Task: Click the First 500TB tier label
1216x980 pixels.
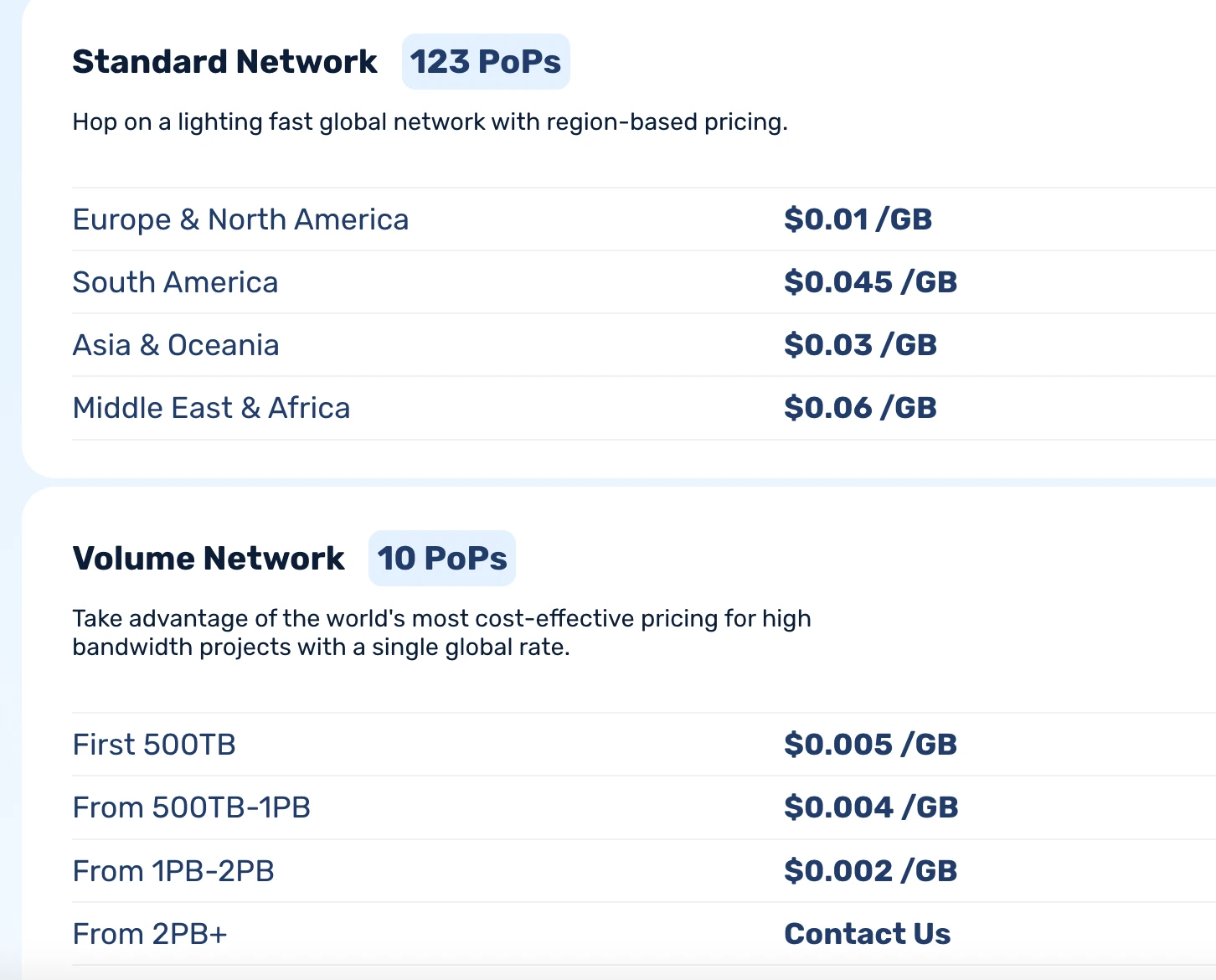Action: coord(154,745)
